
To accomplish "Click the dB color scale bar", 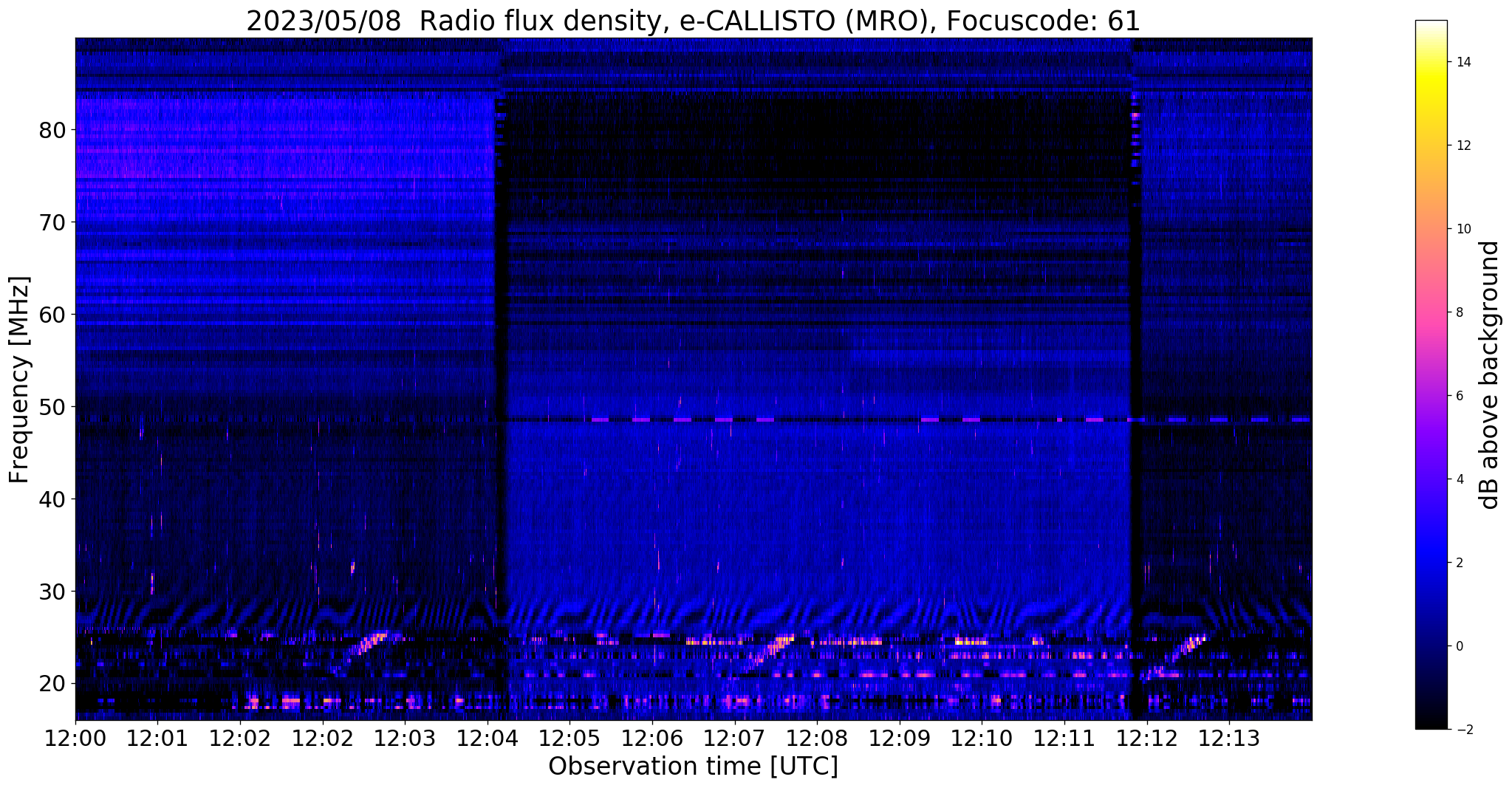I will coord(1431,375).
